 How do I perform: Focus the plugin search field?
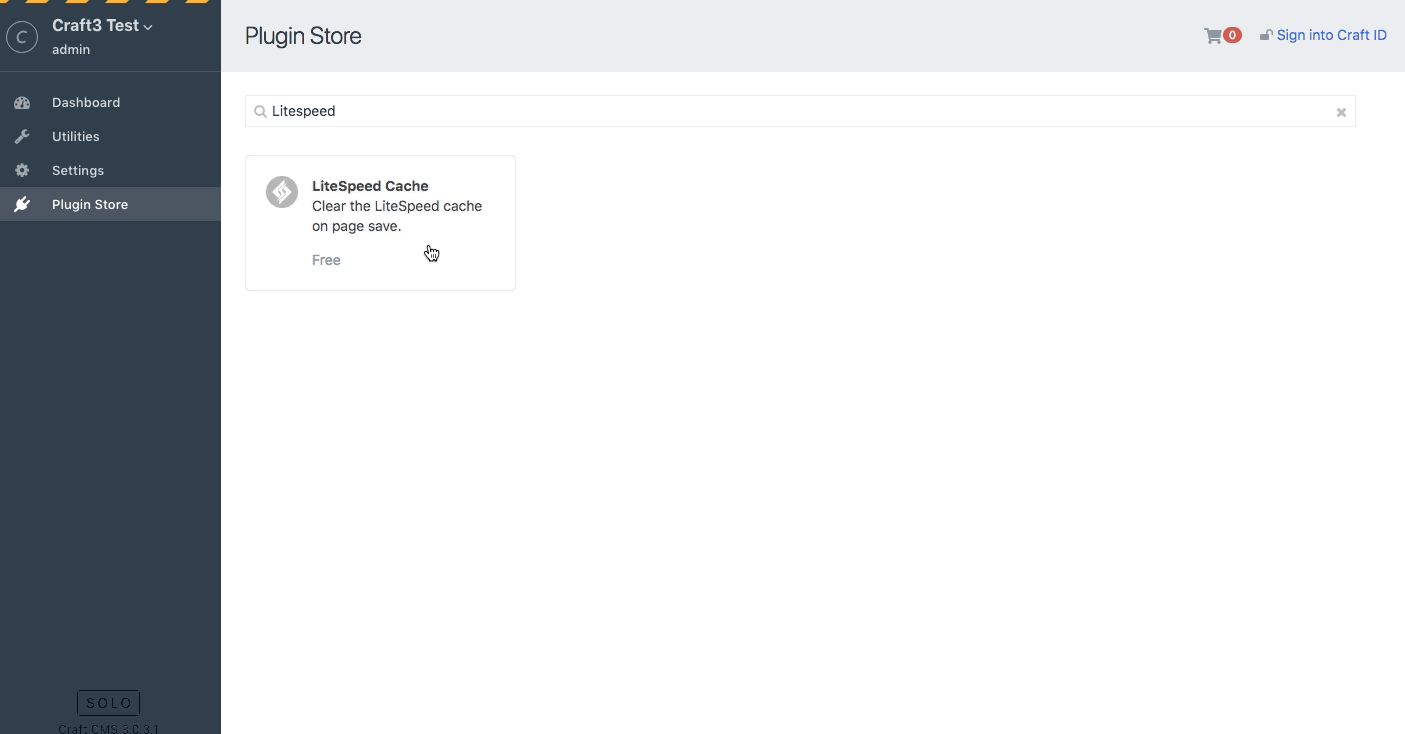pyautogui.click(x=800, y=111)
